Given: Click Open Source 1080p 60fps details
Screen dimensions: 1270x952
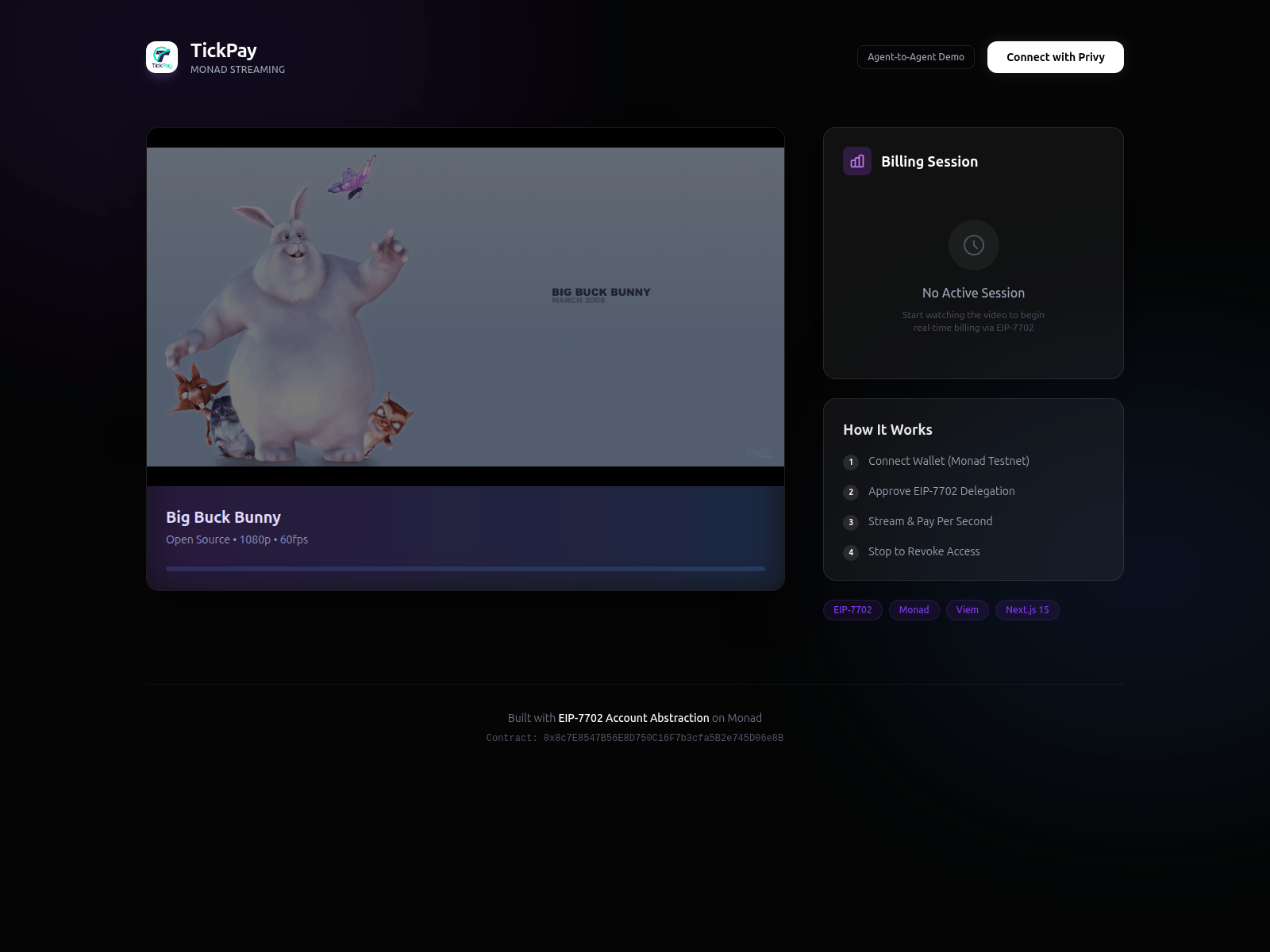Looking at the screenshot, I should coord(237,539).
